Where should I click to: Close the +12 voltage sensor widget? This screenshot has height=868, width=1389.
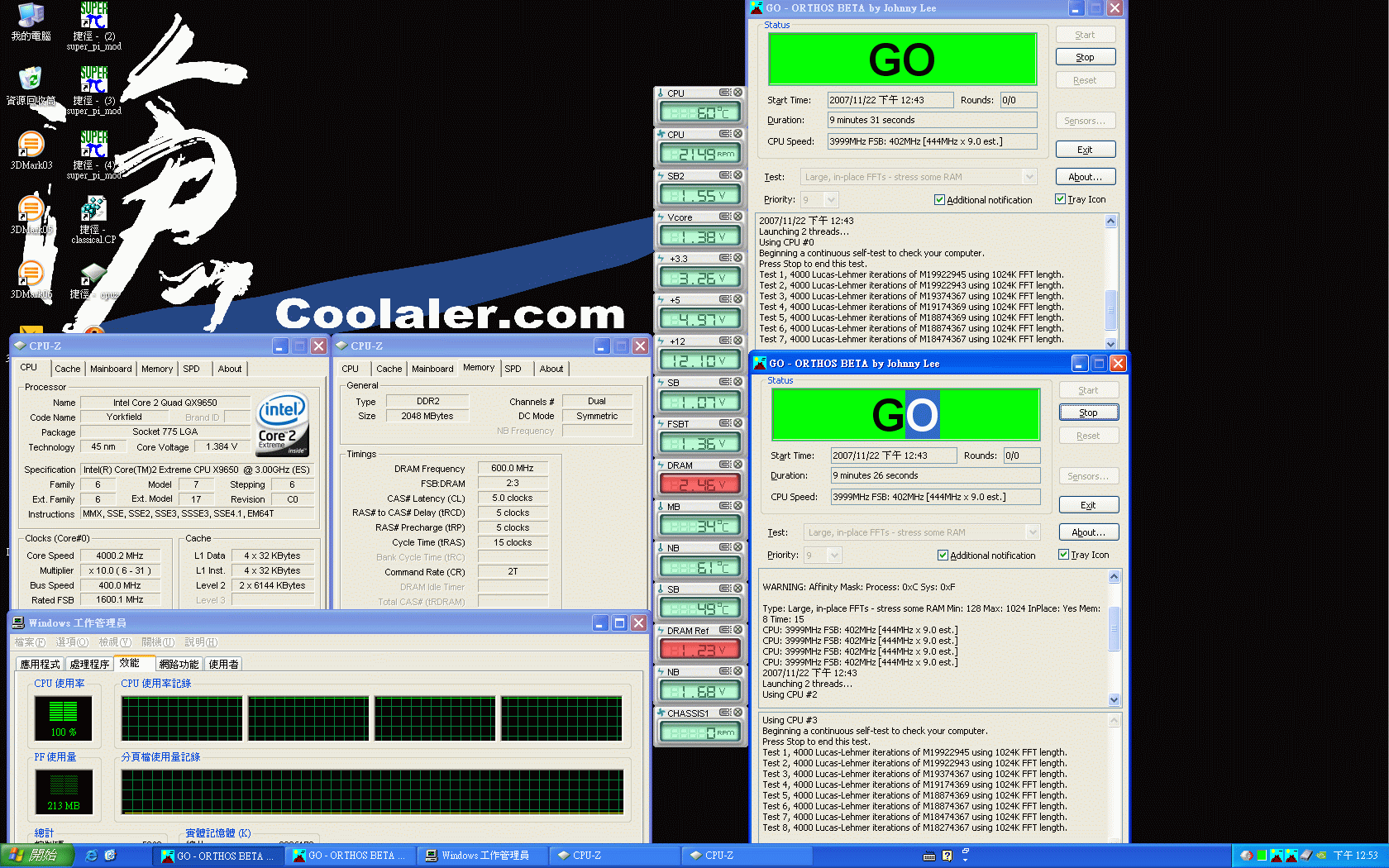[x=737, y=341]
